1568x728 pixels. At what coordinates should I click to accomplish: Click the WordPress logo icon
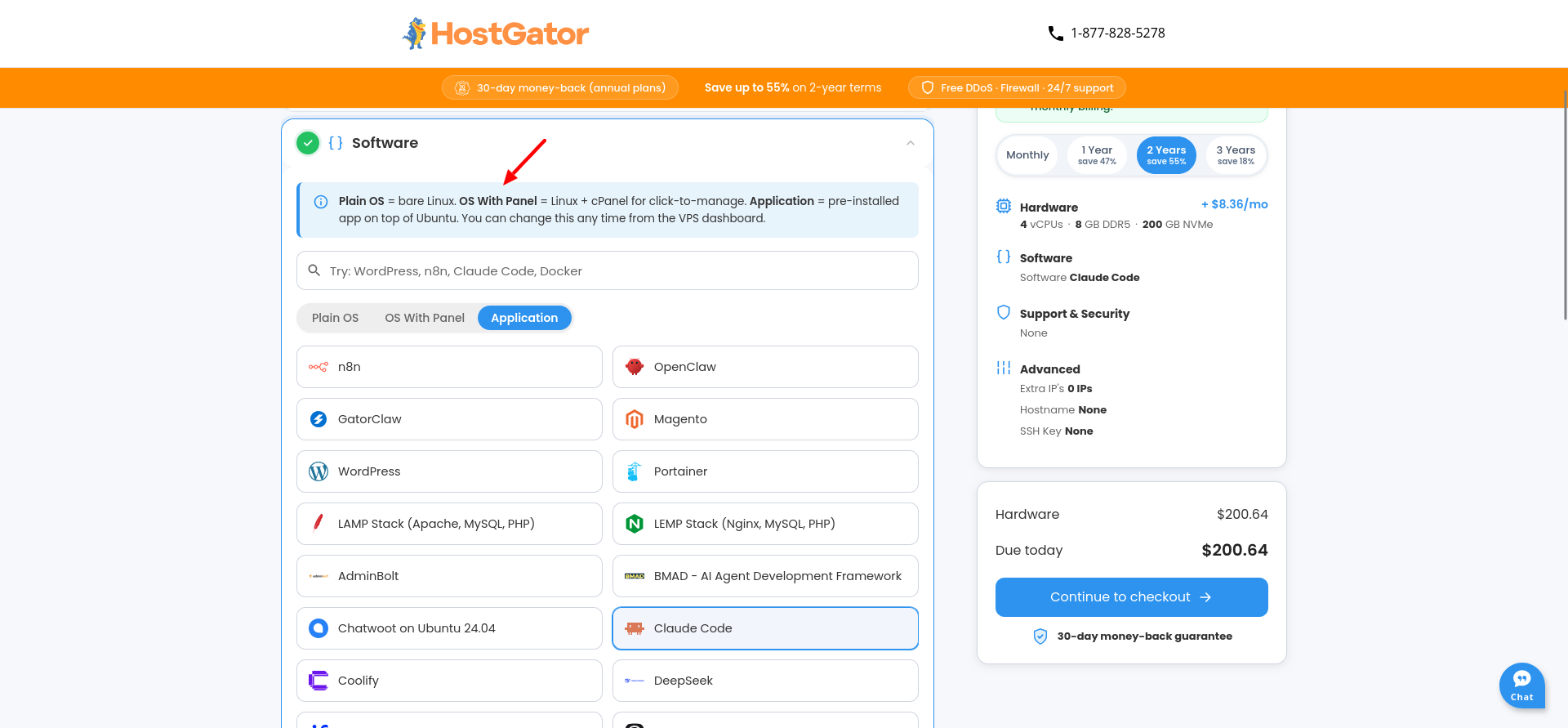point(318,471)
